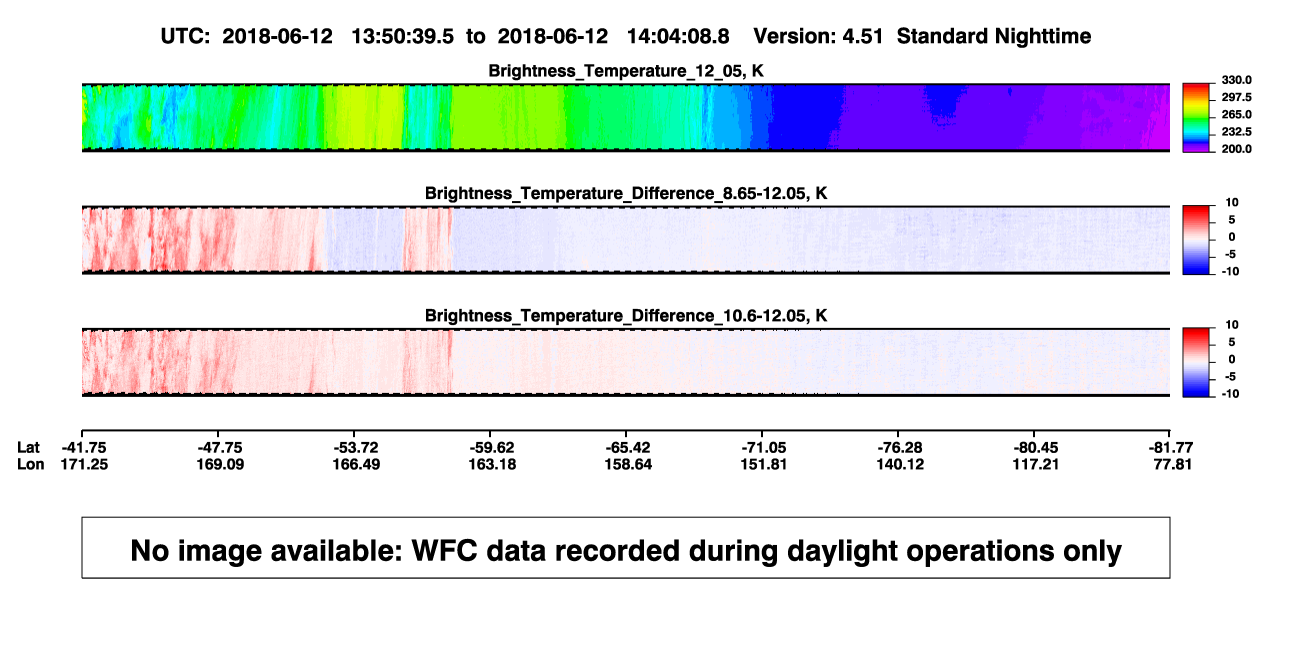Click latitude tick value -81.77
Viewport: 1300px width, 667px height.
(x=1169, y=446)
